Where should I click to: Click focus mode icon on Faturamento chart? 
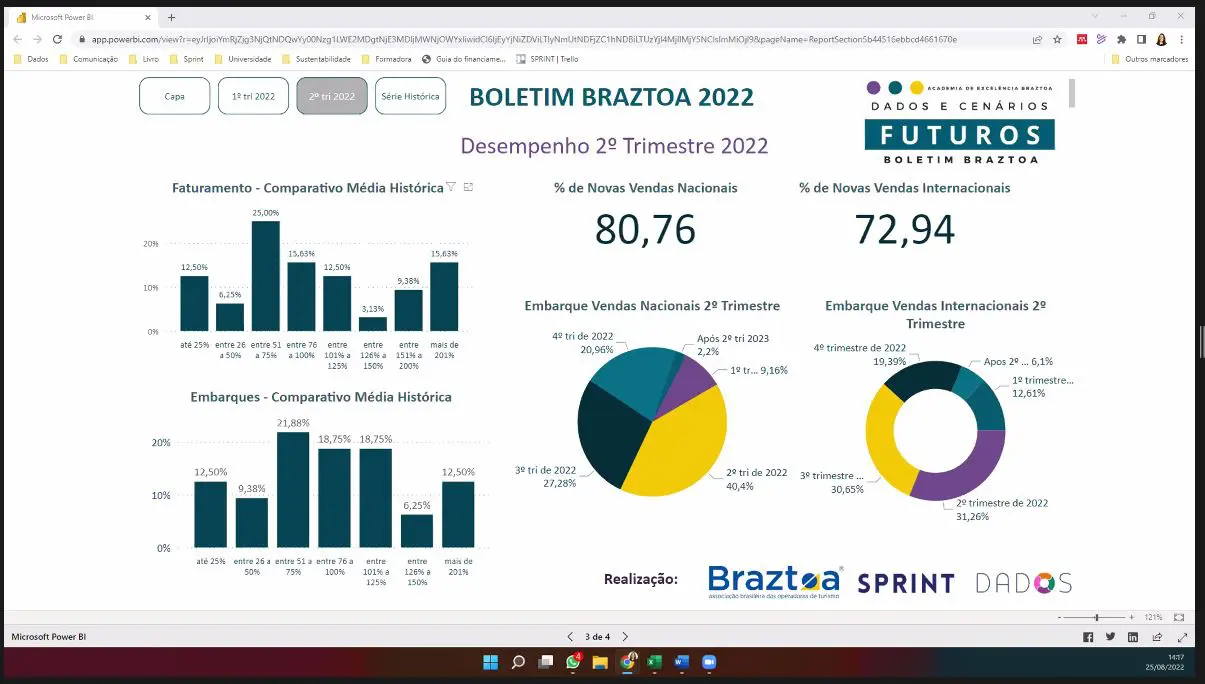468,187
